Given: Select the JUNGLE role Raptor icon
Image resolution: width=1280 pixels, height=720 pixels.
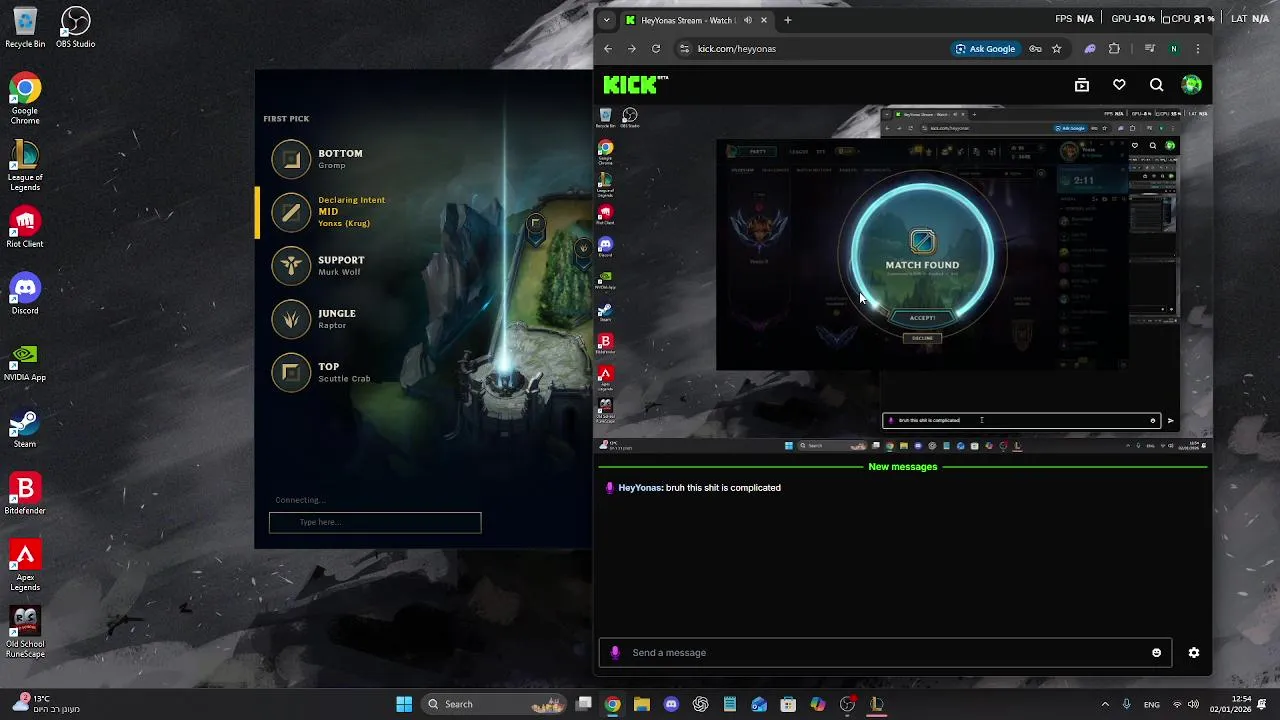Looking at the screenshot, I should [x=292, y=319].
